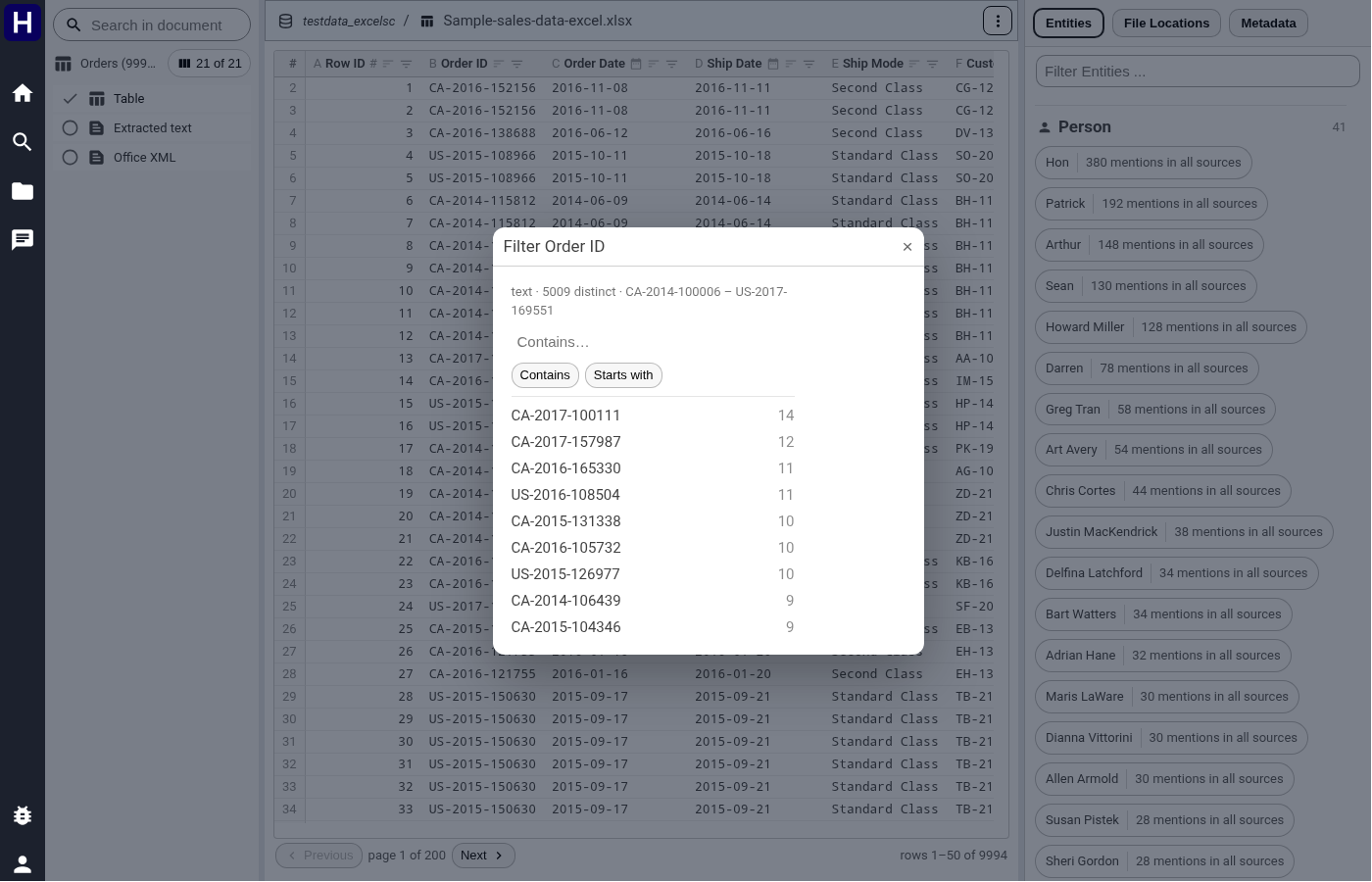Screen dimensions: 1372x882
Task: Click the Search in document field
Action: (x=152, y=25)
